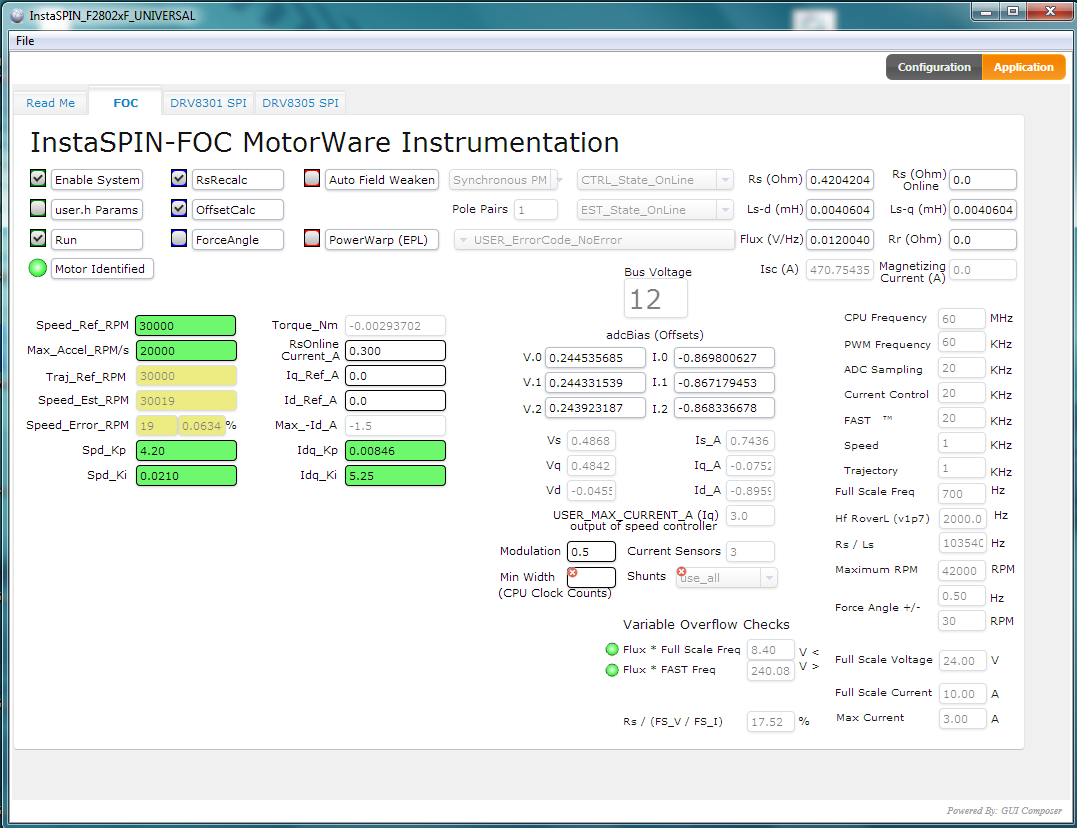
Task: Open the Read Me tab
Action: point(49,102)
